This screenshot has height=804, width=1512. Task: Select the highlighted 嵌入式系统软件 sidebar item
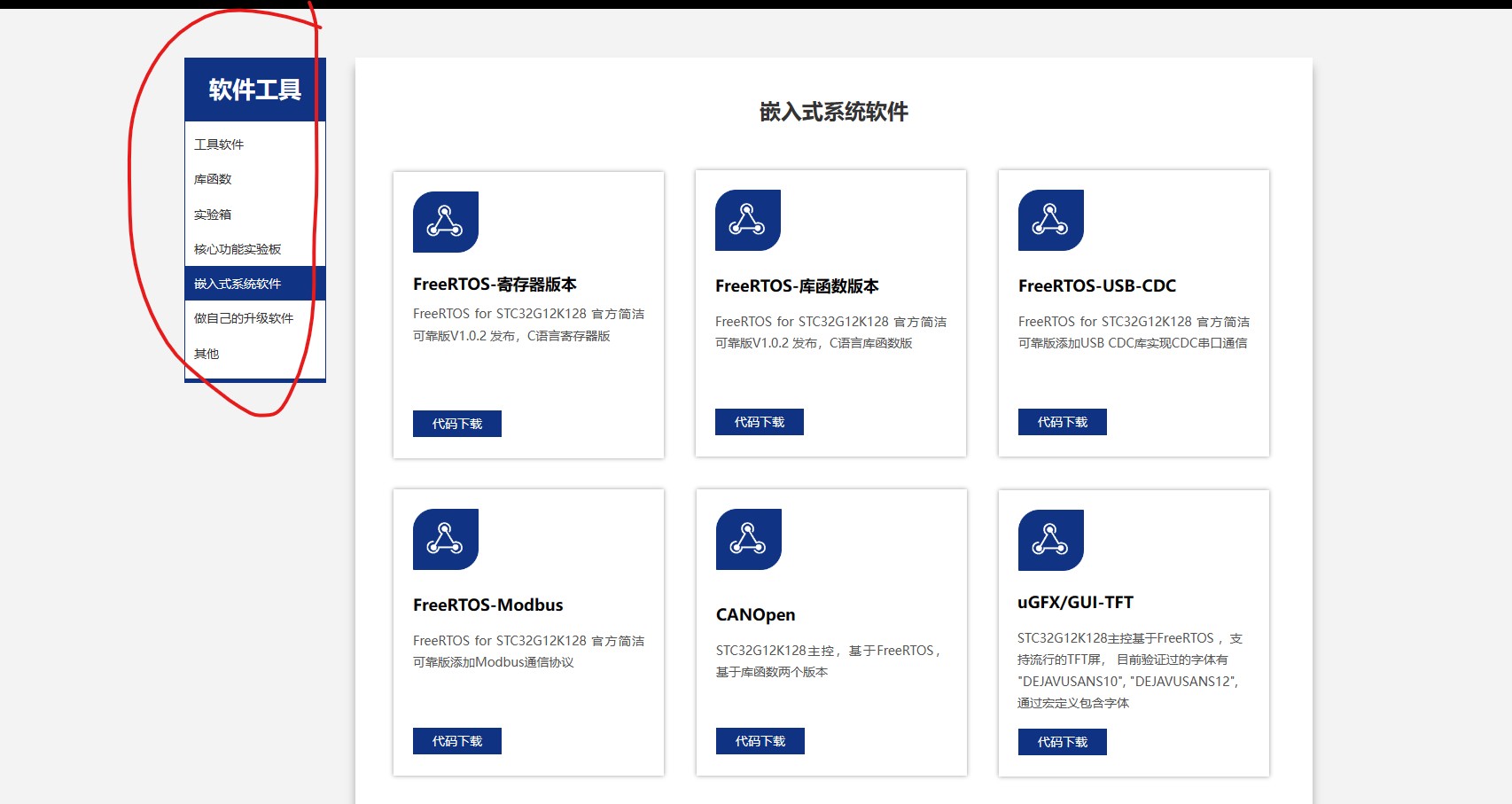pos(255,284)
